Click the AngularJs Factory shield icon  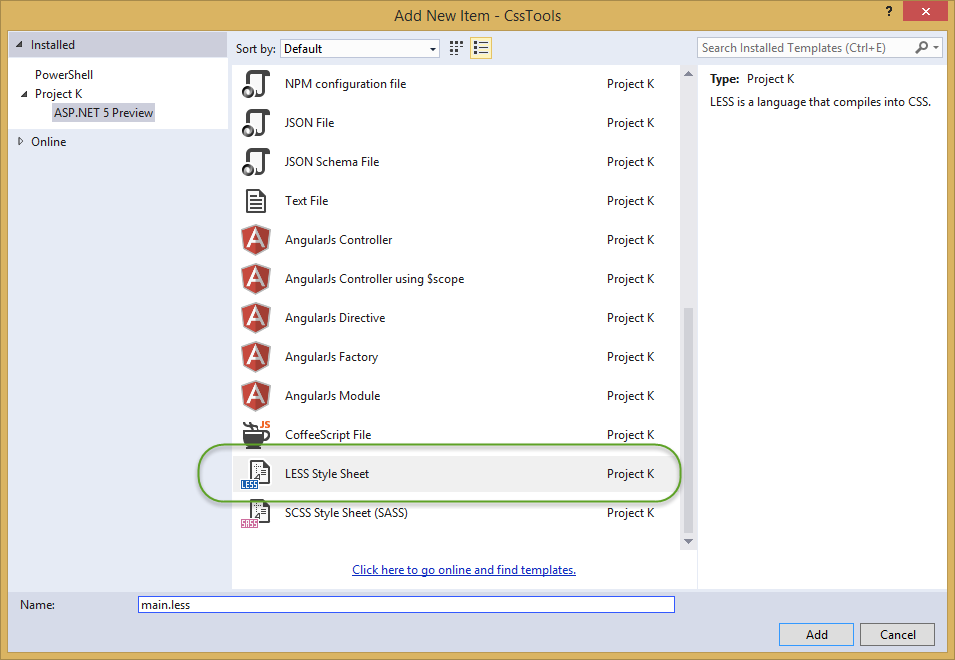pyautogui.click(x=256, y=357)
